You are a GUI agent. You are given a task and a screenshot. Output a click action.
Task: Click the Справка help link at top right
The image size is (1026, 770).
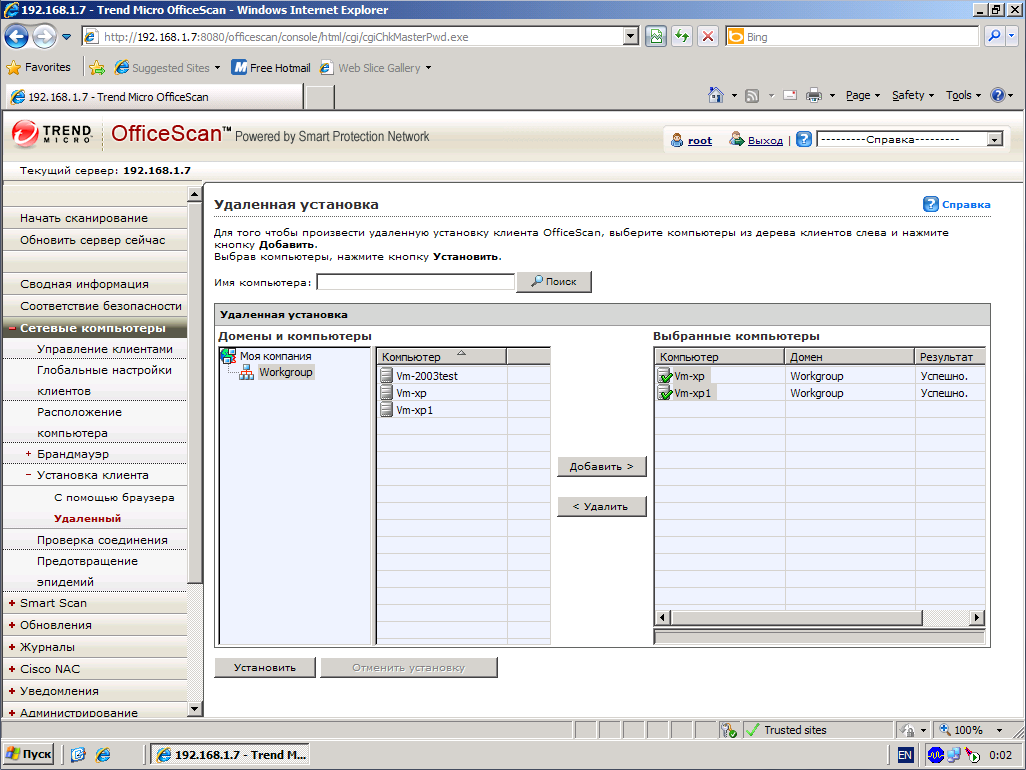pyautogui.click(x=966, y=204)
